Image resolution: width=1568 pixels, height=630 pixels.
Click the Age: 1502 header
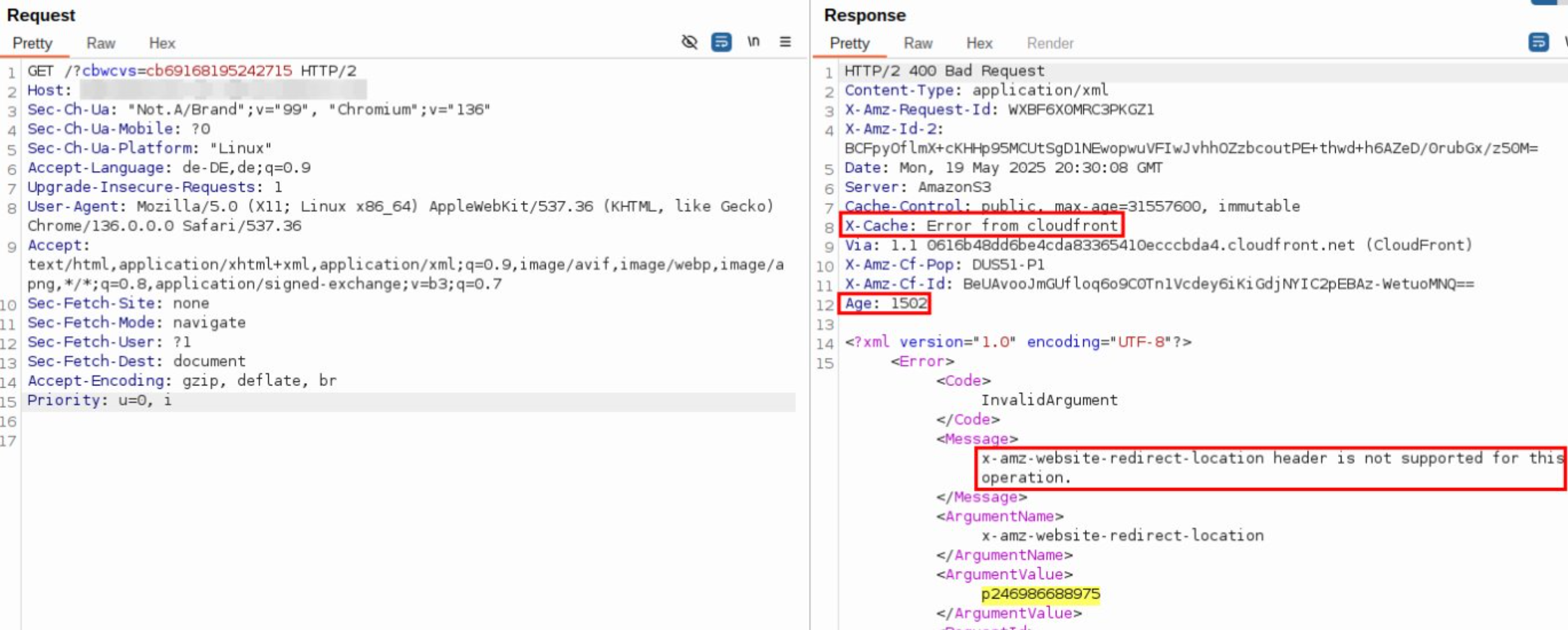[885, 303]
